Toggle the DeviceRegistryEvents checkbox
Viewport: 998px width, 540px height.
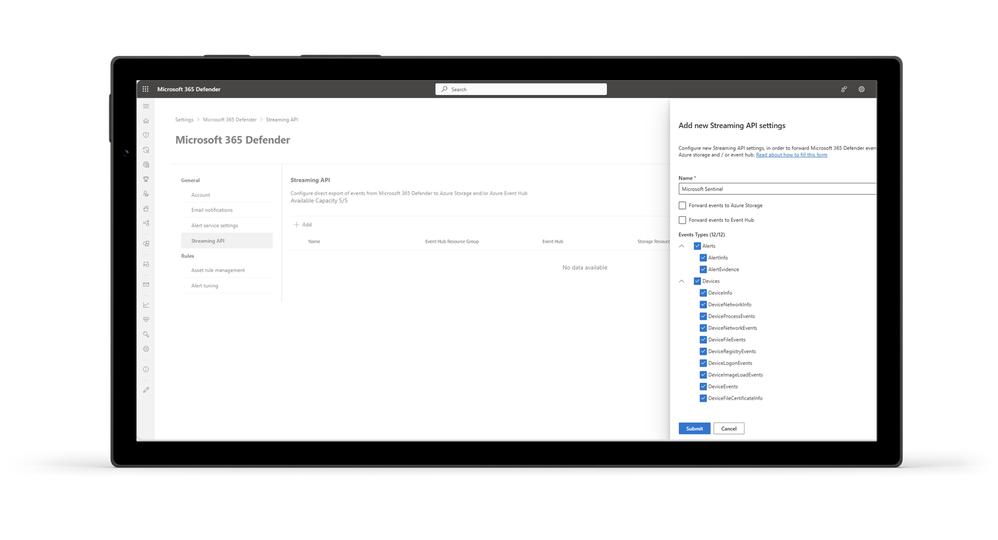point(703,352)
